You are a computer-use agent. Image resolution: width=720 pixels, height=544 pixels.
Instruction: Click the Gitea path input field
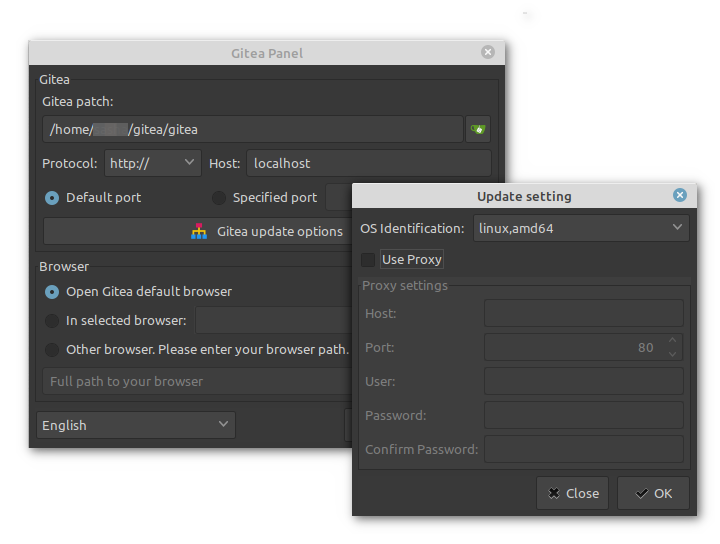[x=253, y=129]
